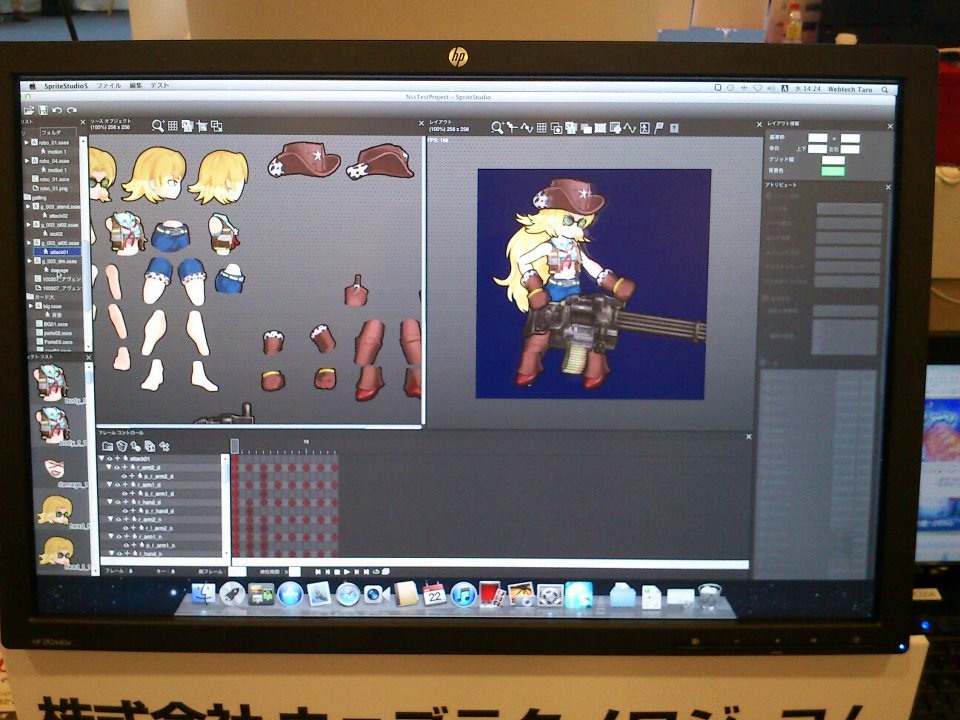Open the Apple menu
Image resolution: width=960 pixels, height=720 pixels.
32,86
